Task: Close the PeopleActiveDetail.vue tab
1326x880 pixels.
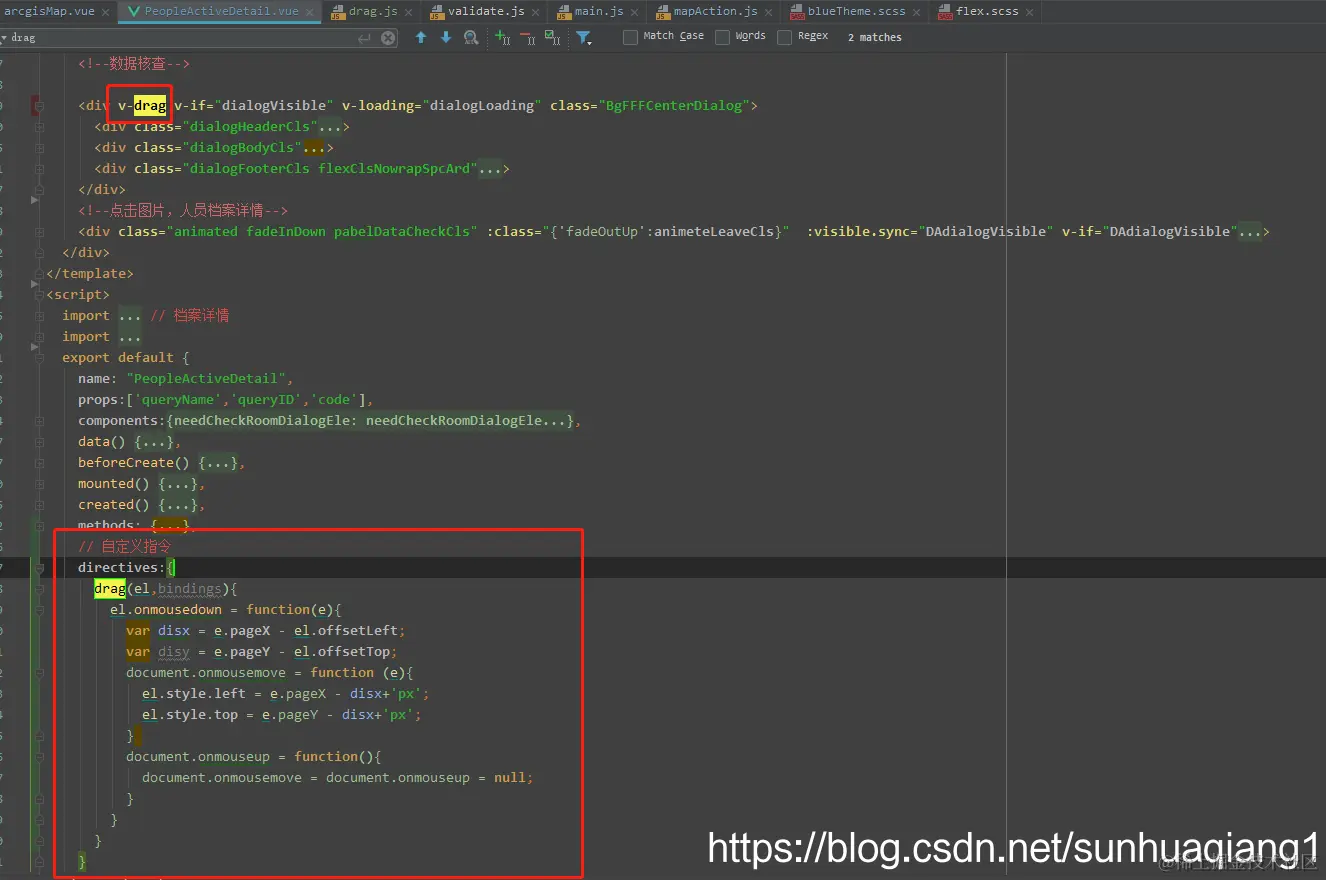Action: pos(309,12)
